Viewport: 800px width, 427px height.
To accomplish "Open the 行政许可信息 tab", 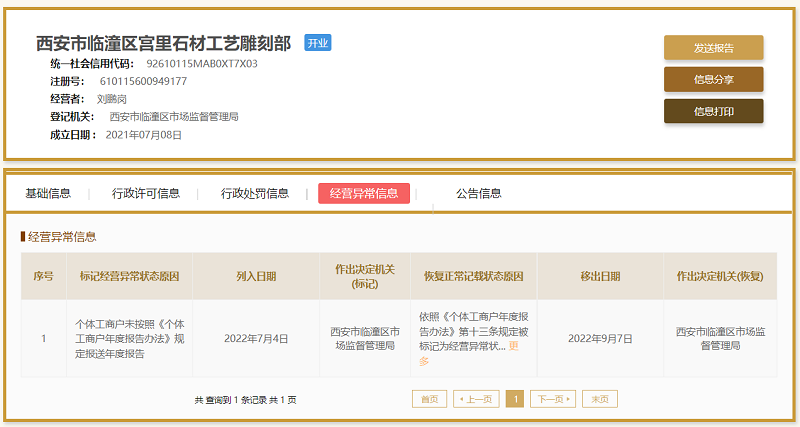I will [x=146, y=193].
